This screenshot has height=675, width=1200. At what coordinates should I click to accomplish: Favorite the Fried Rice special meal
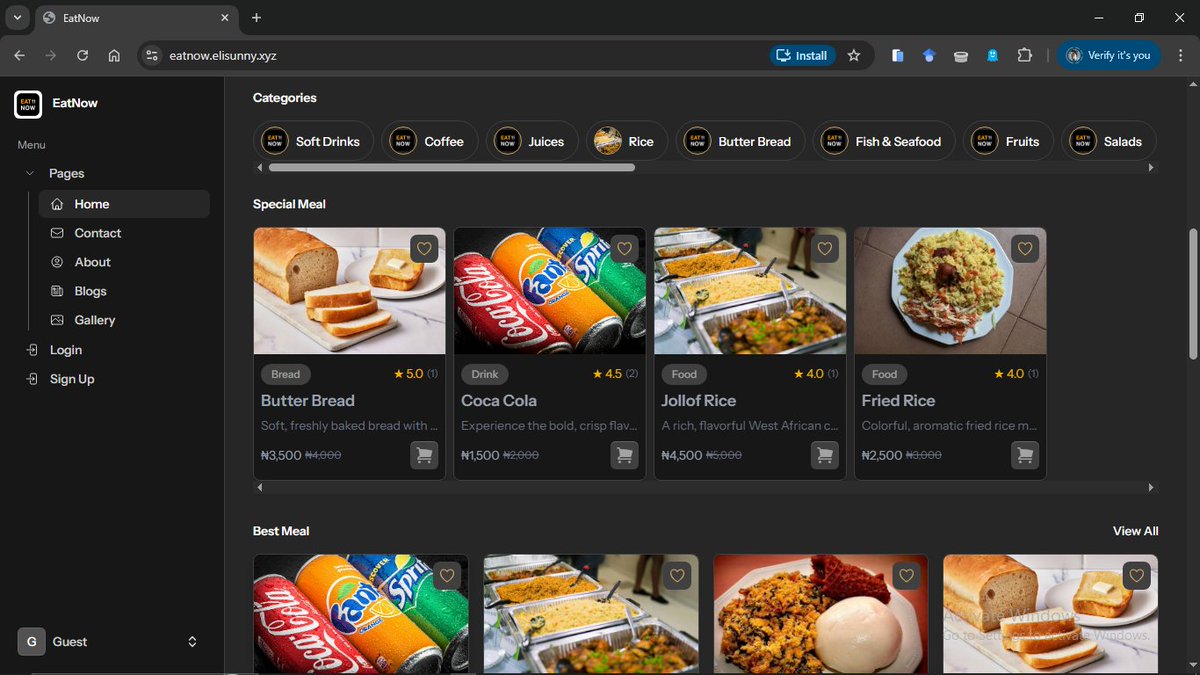[1025, 249]
